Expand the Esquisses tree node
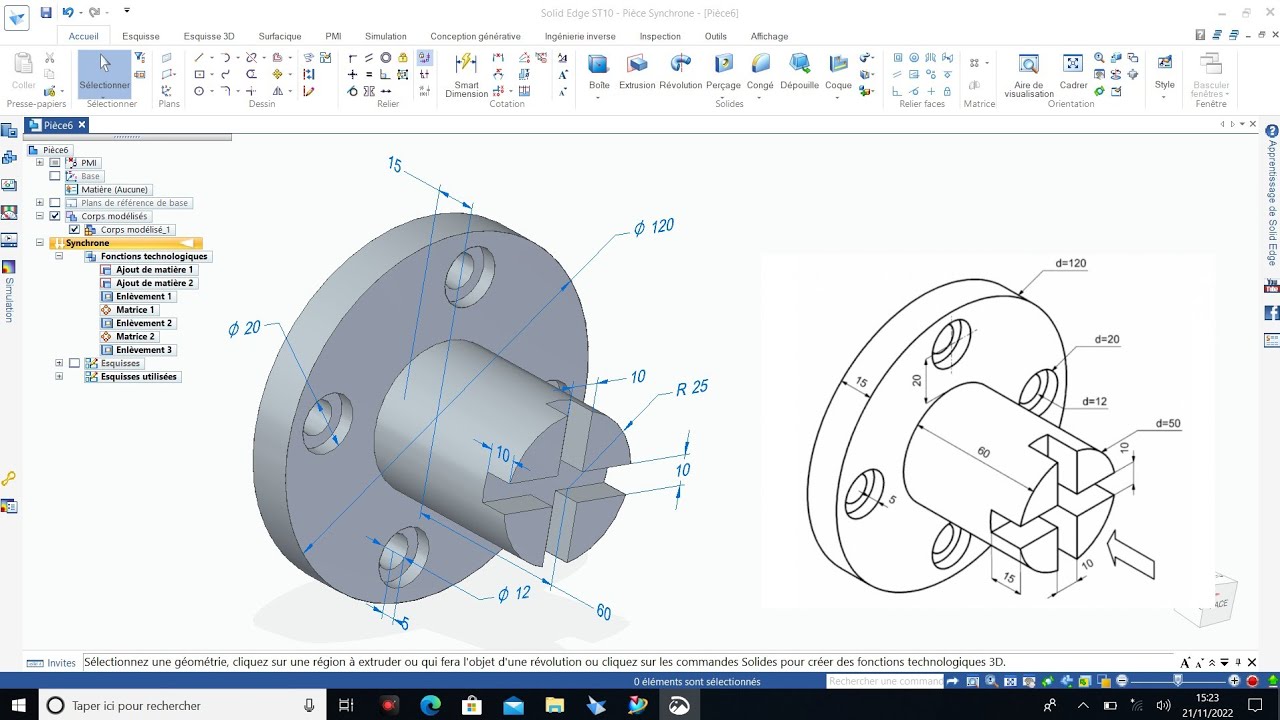1280x720 pixels. (x=59, y=363)
